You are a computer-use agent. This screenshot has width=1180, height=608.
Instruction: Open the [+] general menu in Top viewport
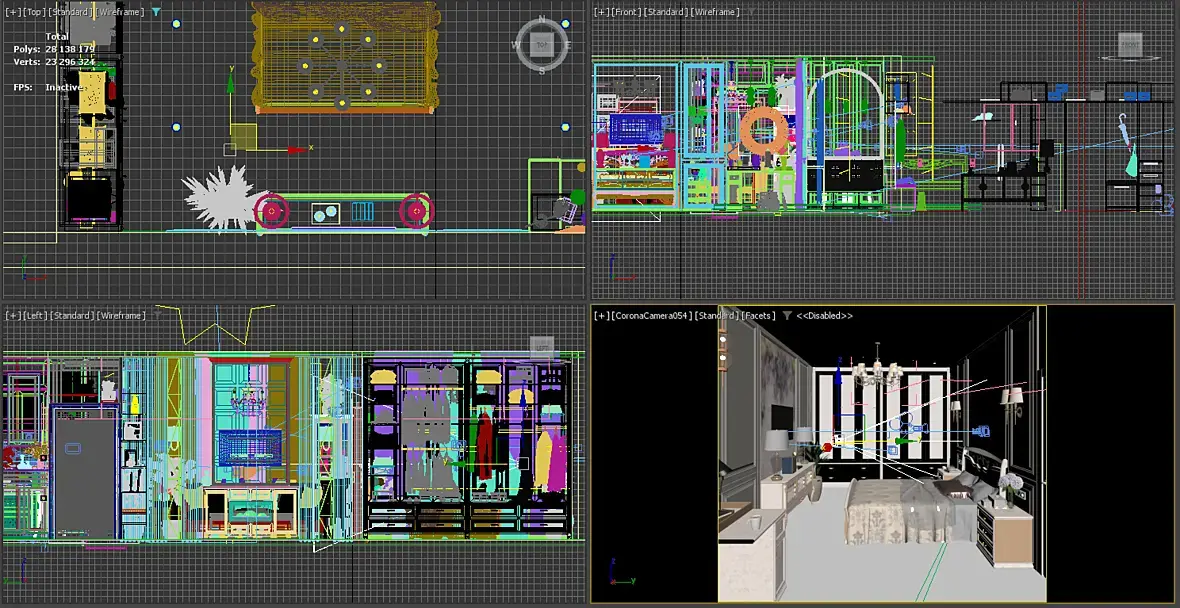13,12
